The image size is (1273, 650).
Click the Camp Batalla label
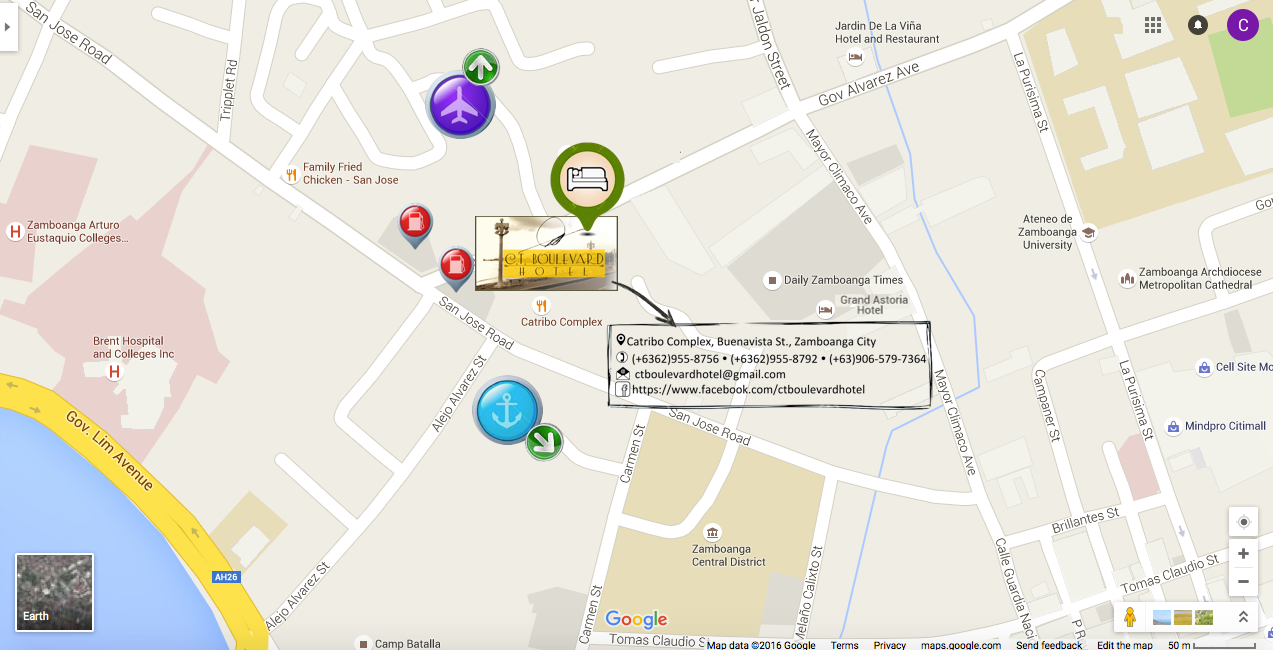click(x=408, y=644)
